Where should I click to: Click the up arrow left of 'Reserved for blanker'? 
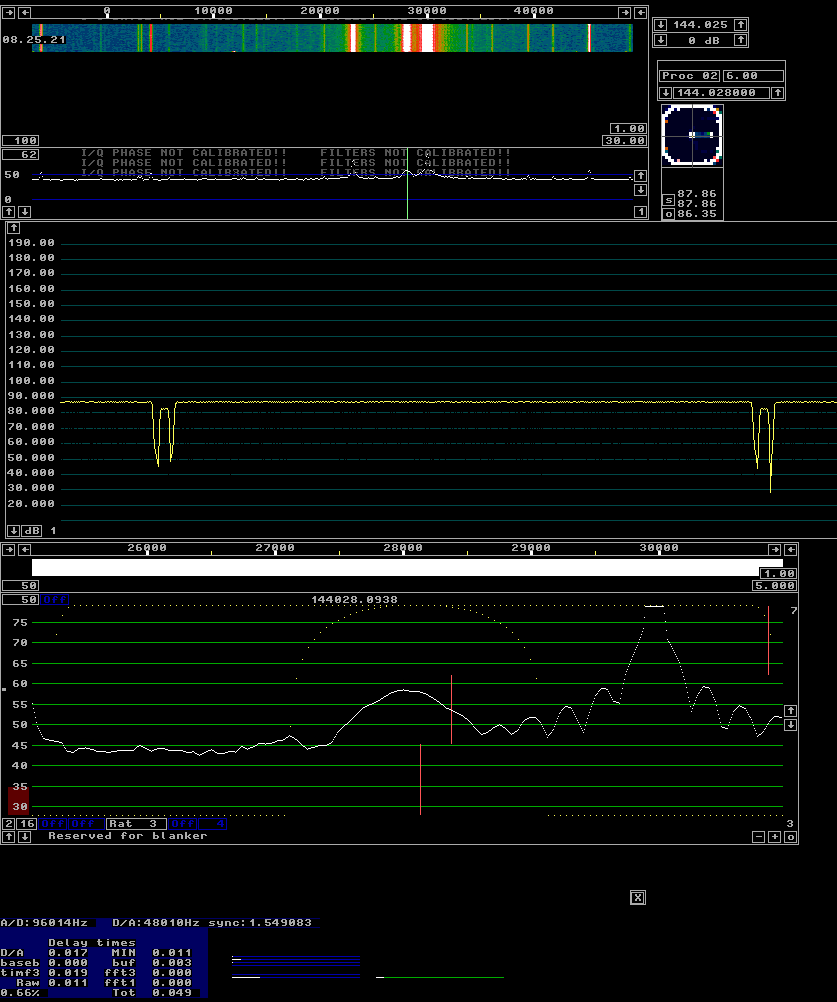[9, 836]
